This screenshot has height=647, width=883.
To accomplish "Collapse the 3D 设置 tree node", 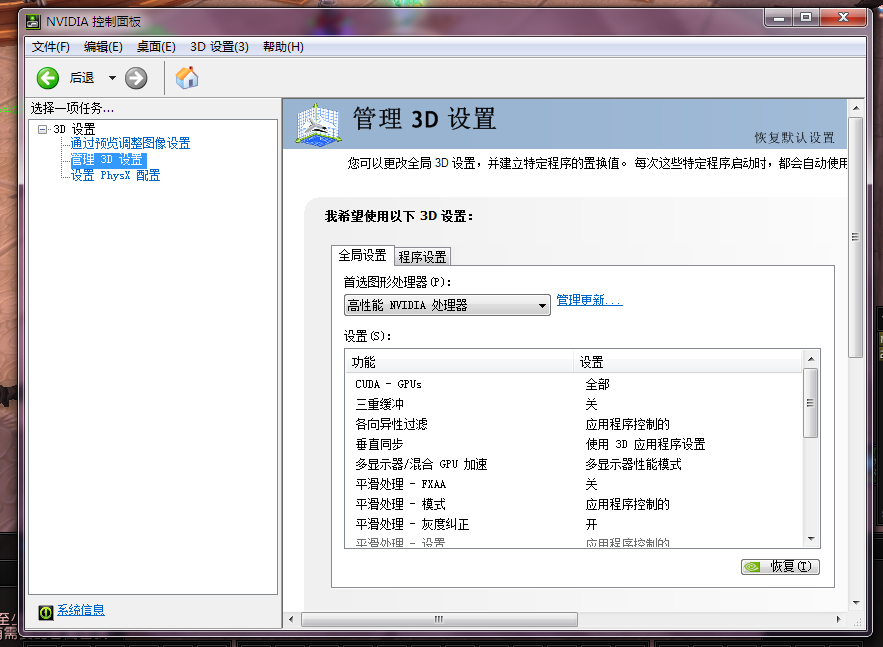I will pyautogui.click(x=42, y=130).
